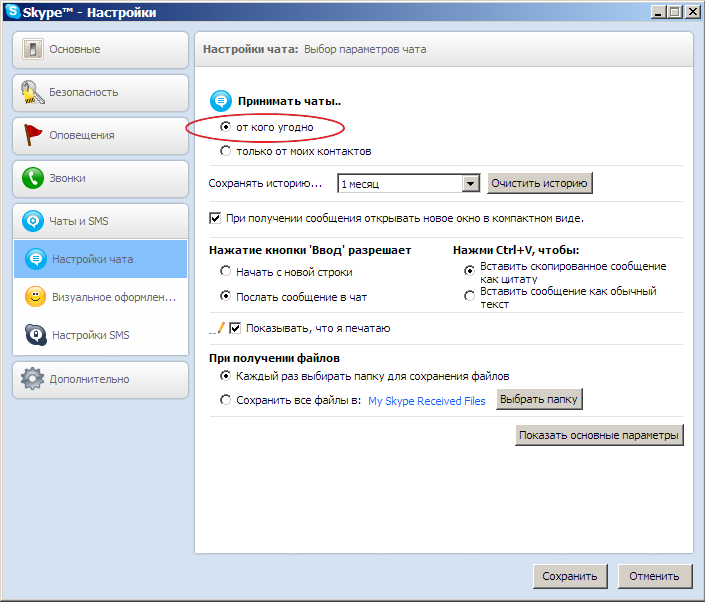Go to the Оповещения section
Viewport: 705px width, 602px height.
pos(100,135)
